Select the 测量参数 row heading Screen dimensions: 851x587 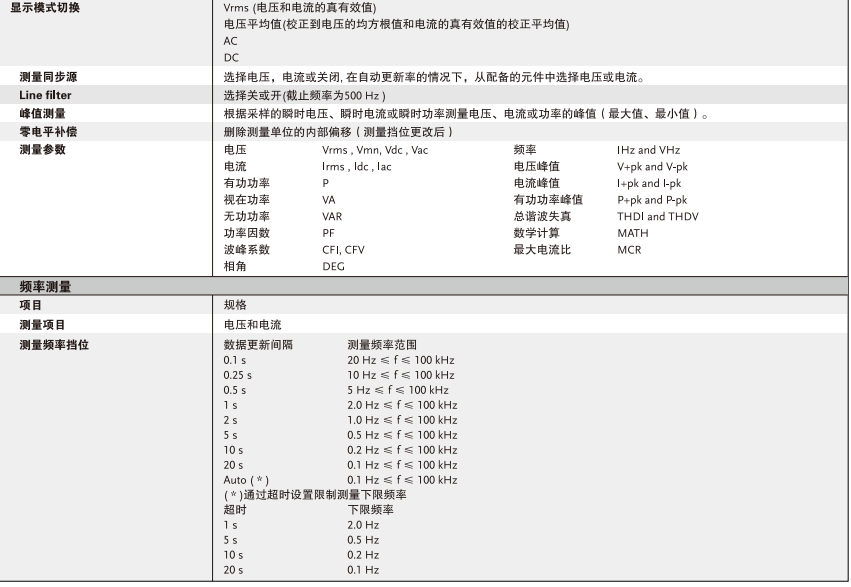[42, 149]
